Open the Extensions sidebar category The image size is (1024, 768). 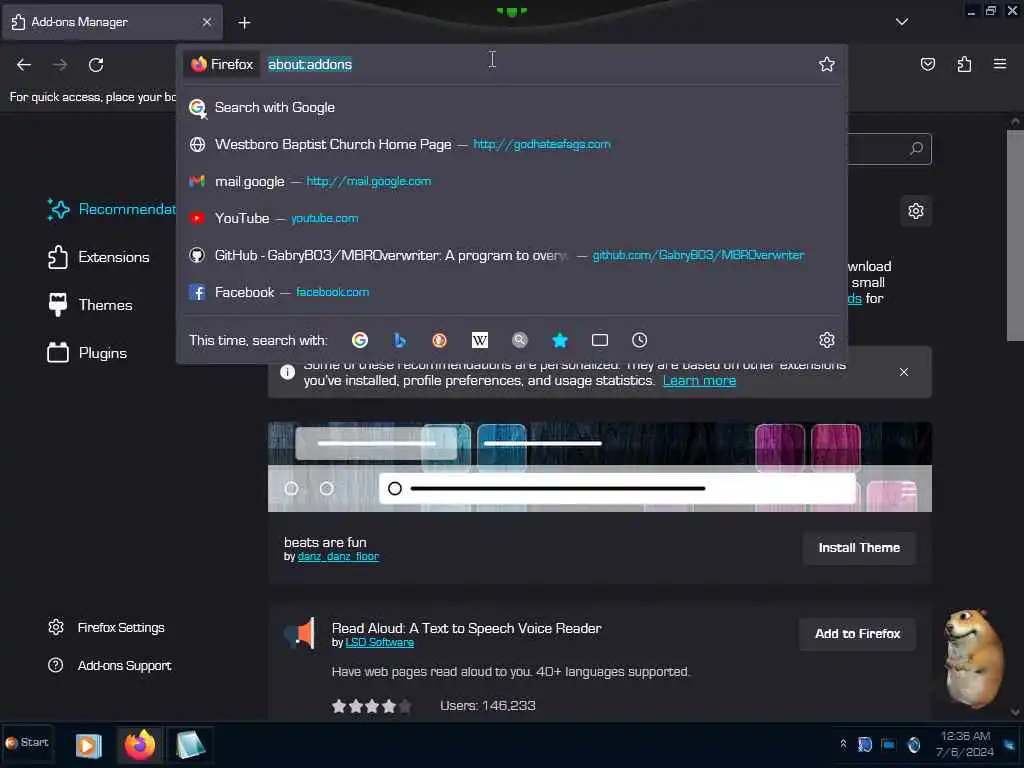98,257
